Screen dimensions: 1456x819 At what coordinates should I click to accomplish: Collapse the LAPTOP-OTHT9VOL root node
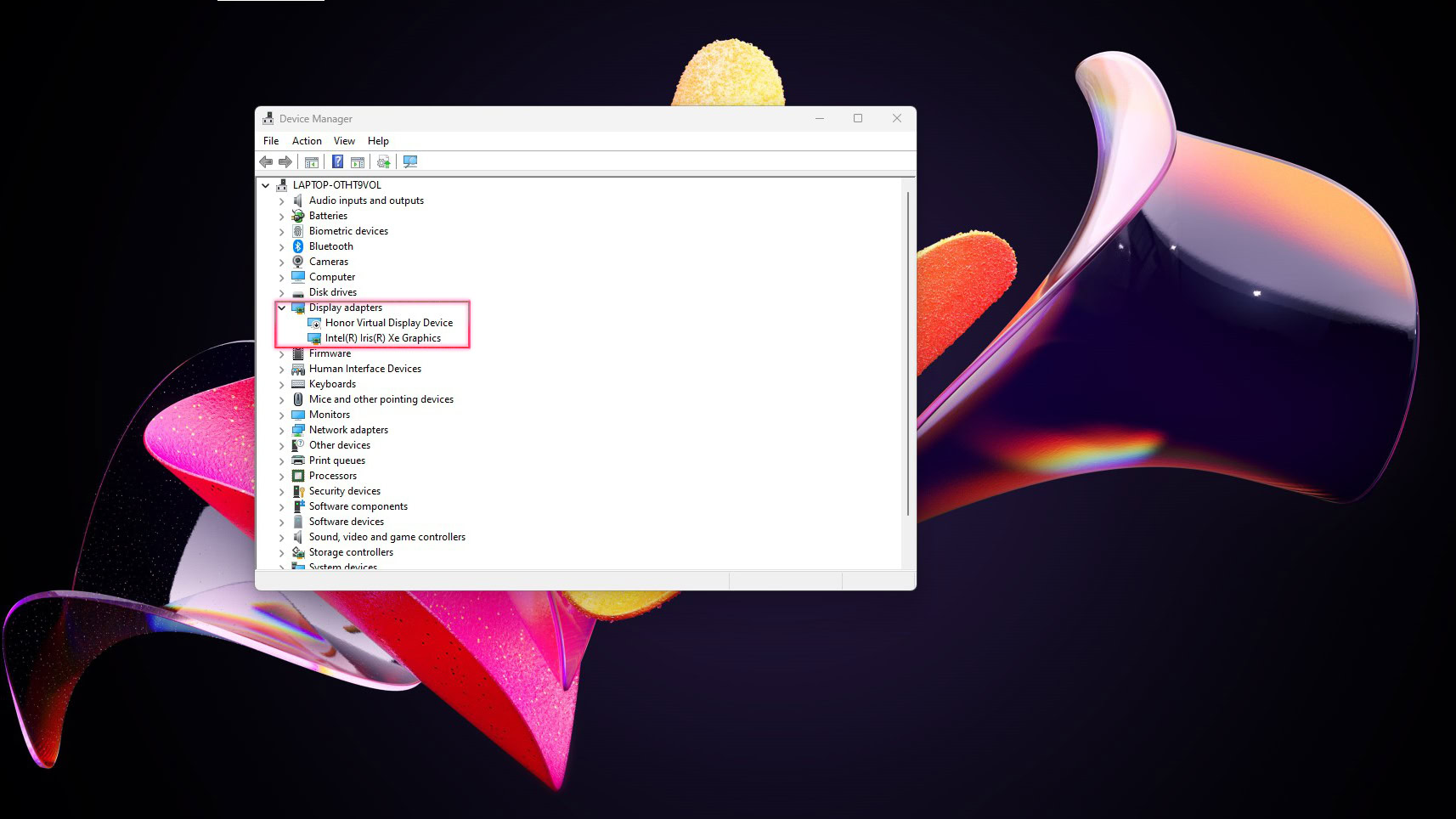[x=266, y=185]
